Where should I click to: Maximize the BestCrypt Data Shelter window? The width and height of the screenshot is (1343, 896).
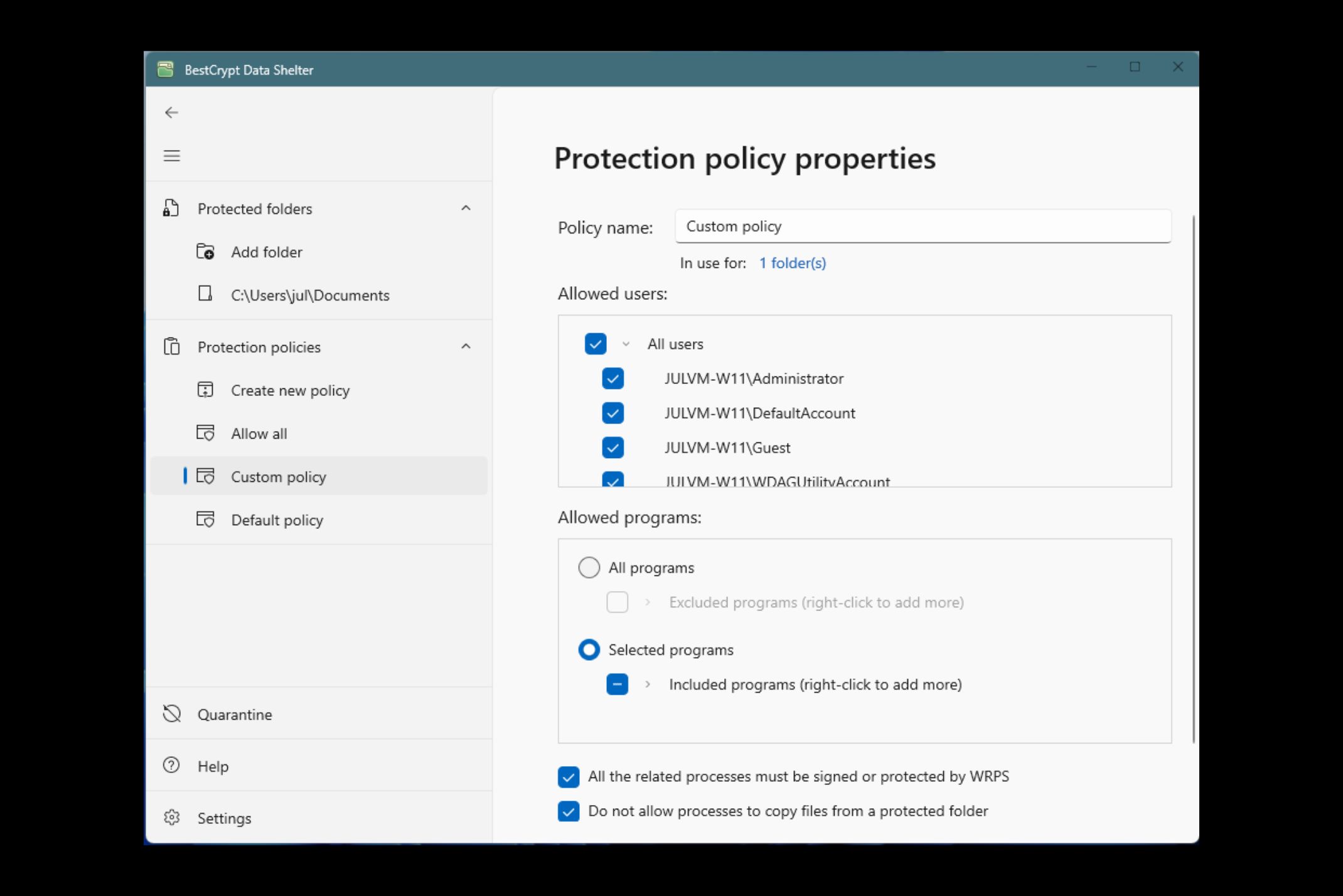(x=1135, y=67)
